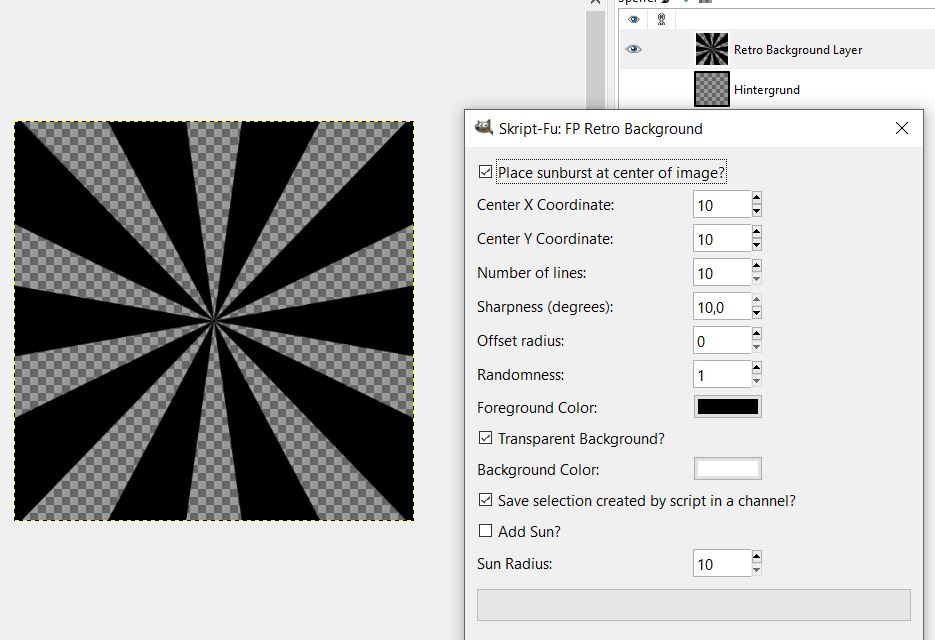Viewport: 935px width, 640px height.
Task: Uncheck Place sunburst at center of image
Action: 486,172
